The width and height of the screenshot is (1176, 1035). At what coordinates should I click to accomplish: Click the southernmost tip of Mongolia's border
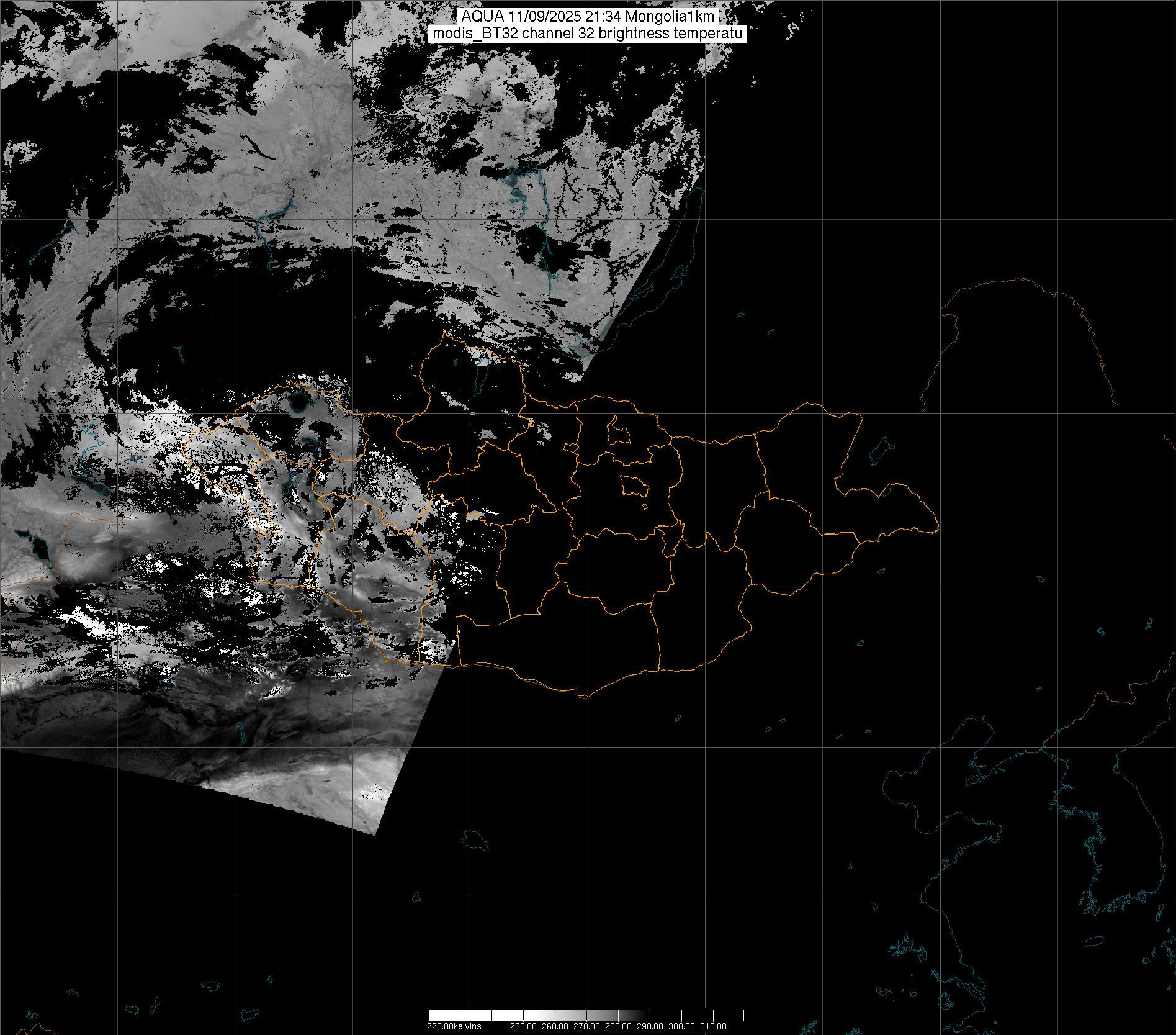point(582,697)
